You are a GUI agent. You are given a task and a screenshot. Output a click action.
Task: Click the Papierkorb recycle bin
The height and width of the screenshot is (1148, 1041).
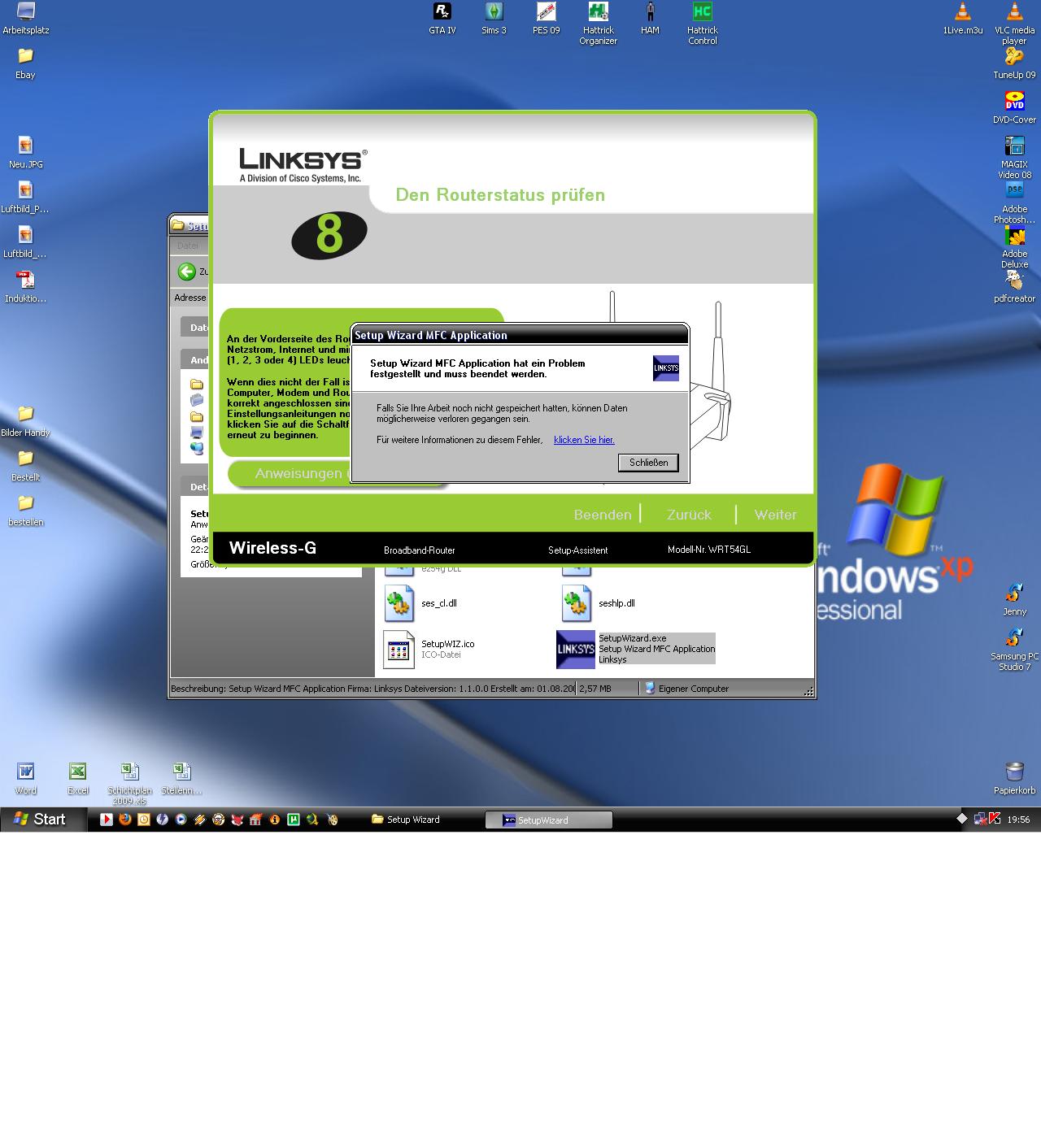point(1014,779)
